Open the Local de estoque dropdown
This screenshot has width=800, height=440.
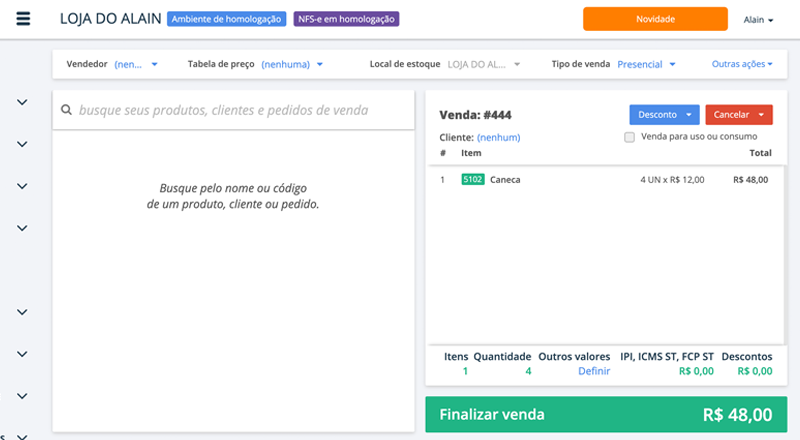[x=484, y=64]
